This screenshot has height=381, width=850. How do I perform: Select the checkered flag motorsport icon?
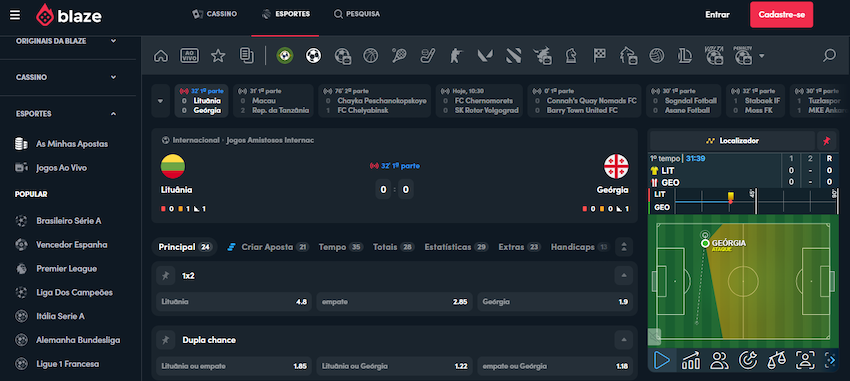click(600, 55)
